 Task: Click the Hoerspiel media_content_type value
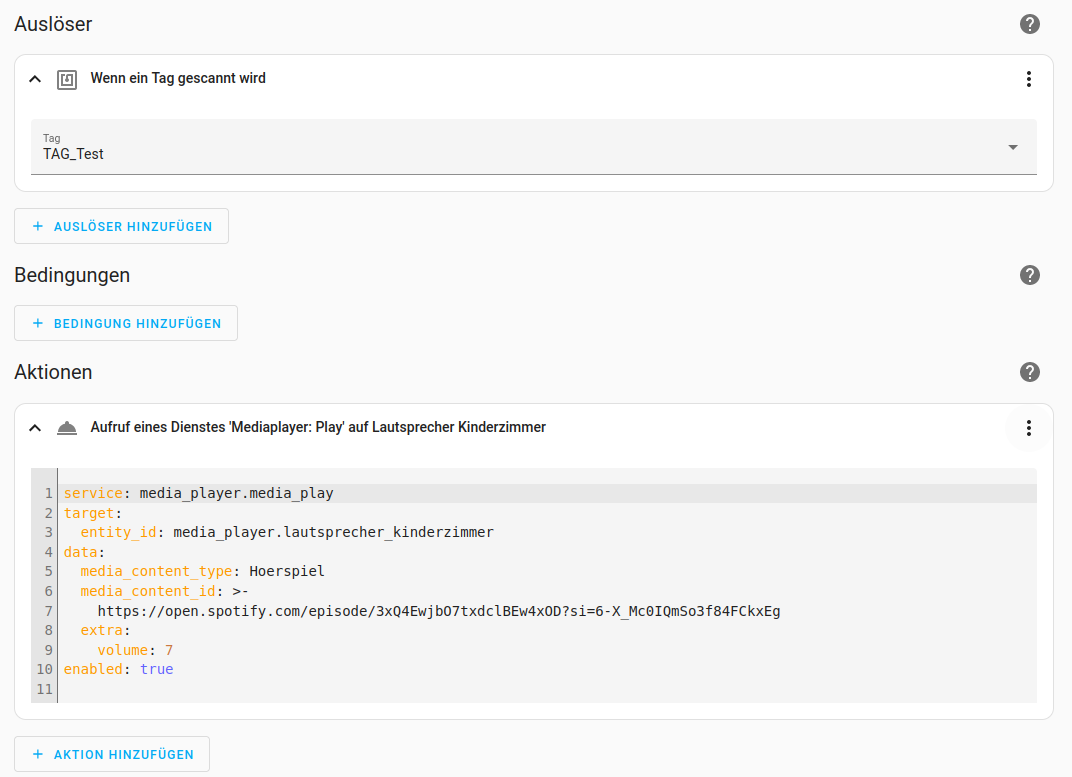(287, 571)
